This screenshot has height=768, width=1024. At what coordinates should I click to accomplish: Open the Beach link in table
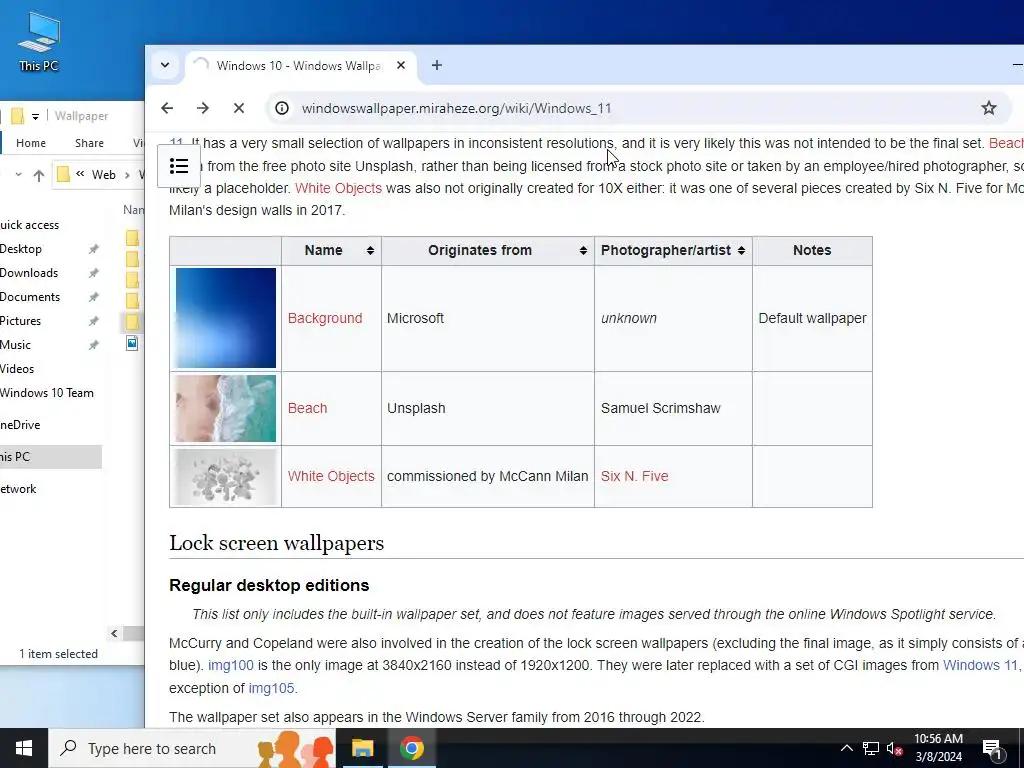pyautogui.click(x=308, y=408)
